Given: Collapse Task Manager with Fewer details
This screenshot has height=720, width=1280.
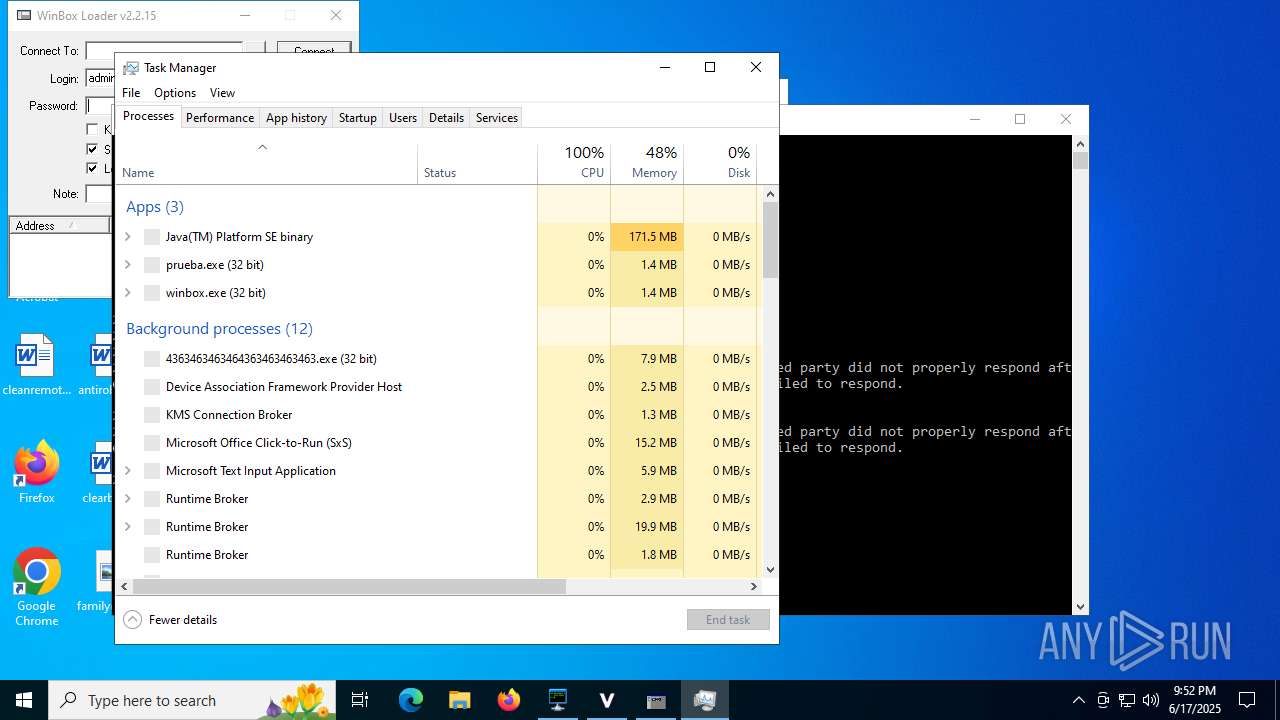Looking at the screenshot, I should coord(170,620).
